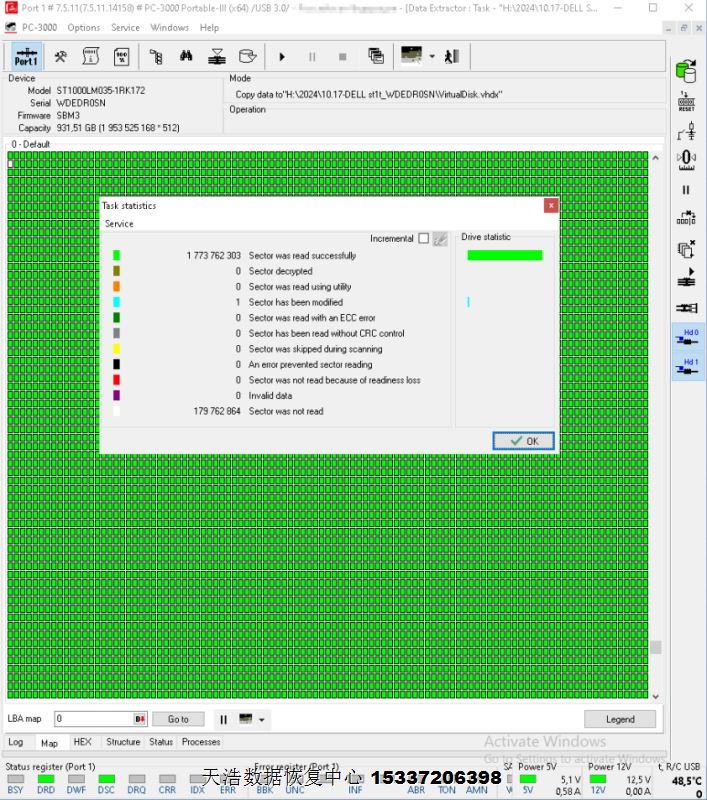Image resolution: width=707 pixels, height=800 pixels.
Task: Click the Legend button
Action: [620, 719]
